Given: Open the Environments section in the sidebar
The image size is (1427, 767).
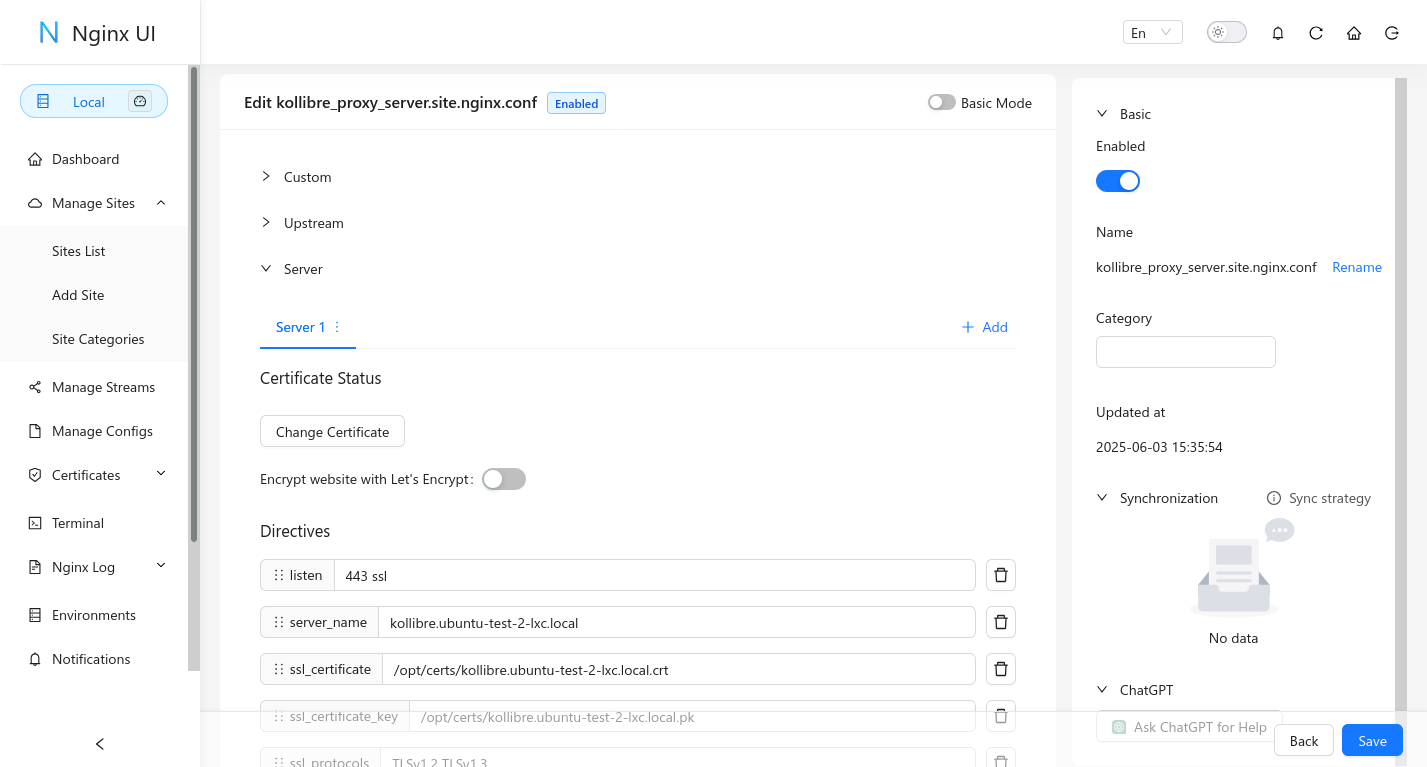Looking at the screenshot, I should 94,614.
